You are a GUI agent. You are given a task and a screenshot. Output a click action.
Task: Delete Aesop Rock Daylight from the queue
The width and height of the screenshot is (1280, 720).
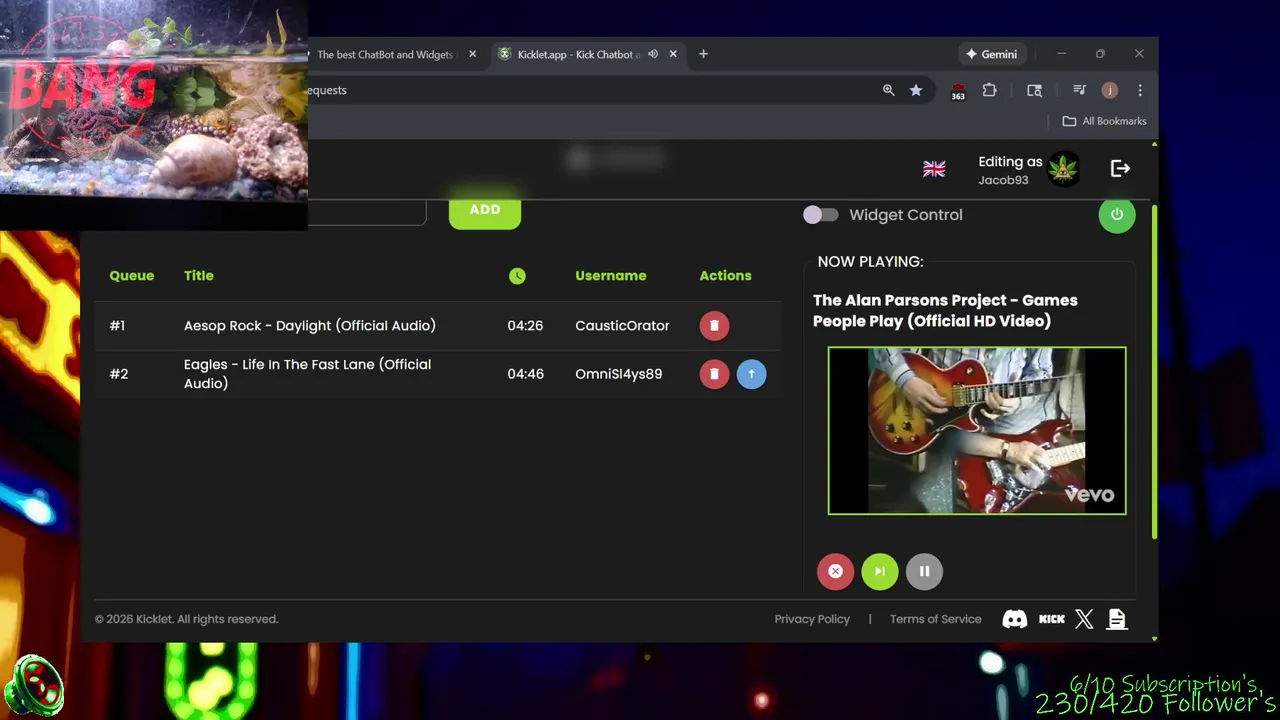(714, 325)
